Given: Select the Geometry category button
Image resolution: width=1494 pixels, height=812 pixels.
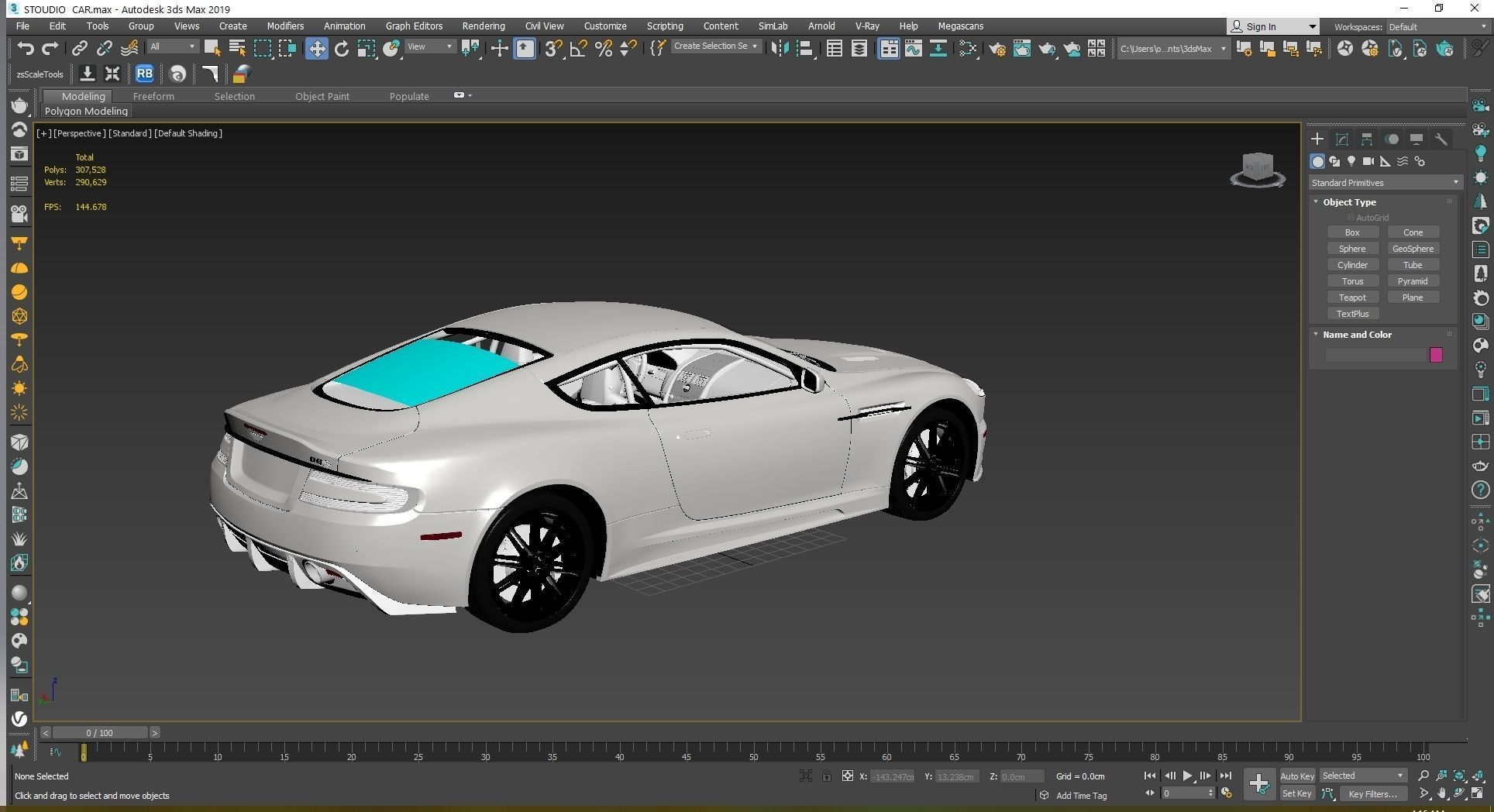Looking at the screenshot, I should pos(1317,161).
